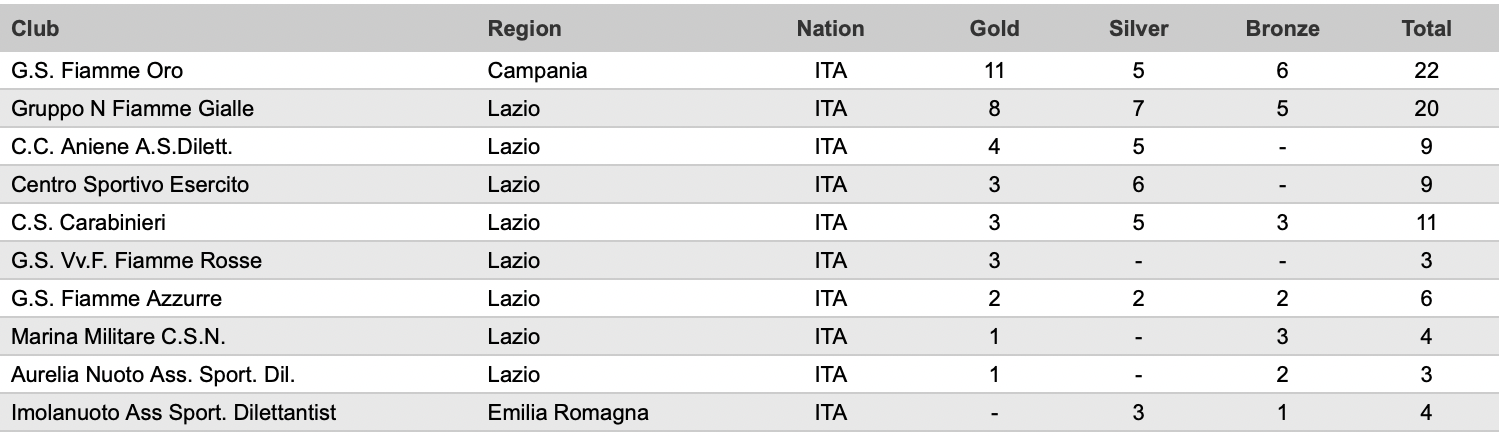Image resolution: width=1500 pixels, height=436 pixels.
Task: Sort by the Gold column header
Action: (x=994, y=29)
